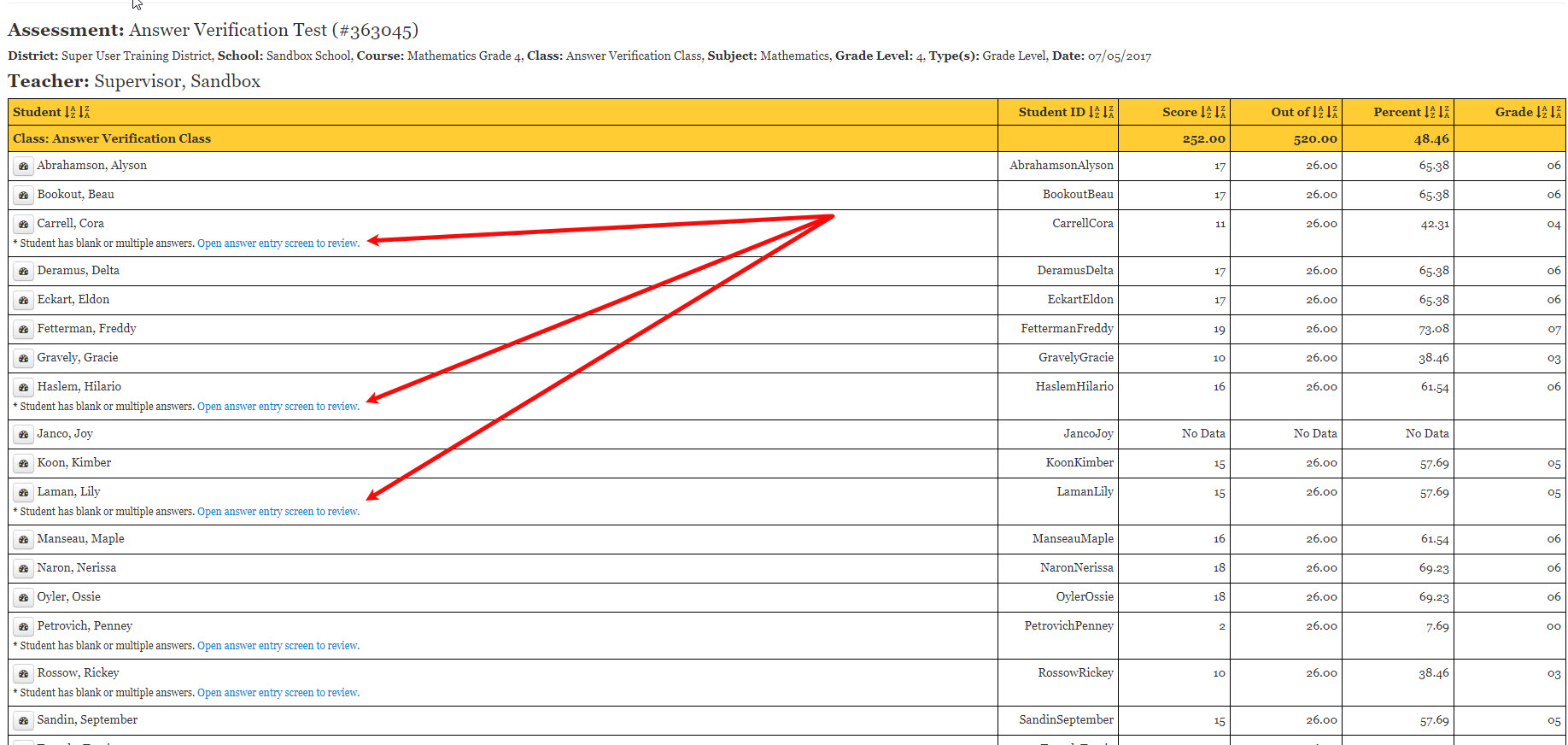Screen dimensions: 1568x745
Task: Open dashboard icon for Oyler, Ossie
Action: [24, 597]
